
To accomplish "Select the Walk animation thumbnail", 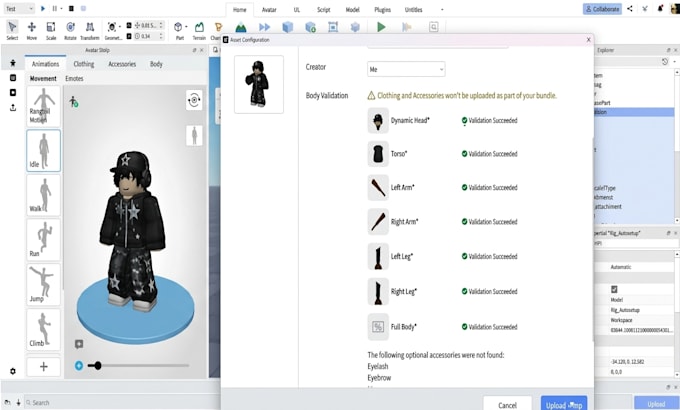I will pyautogui.click(x=43, y=195).
